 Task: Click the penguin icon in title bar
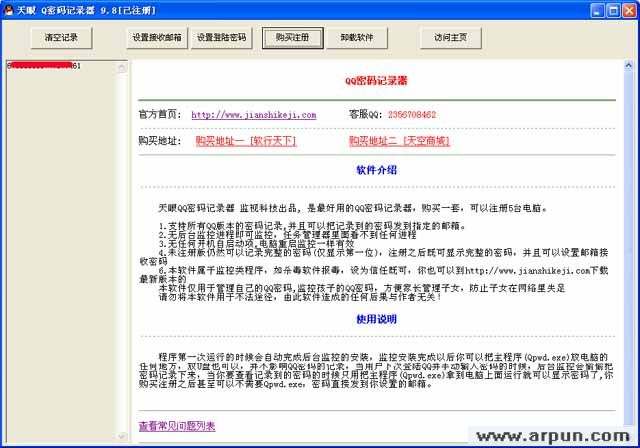pos(8,10)
